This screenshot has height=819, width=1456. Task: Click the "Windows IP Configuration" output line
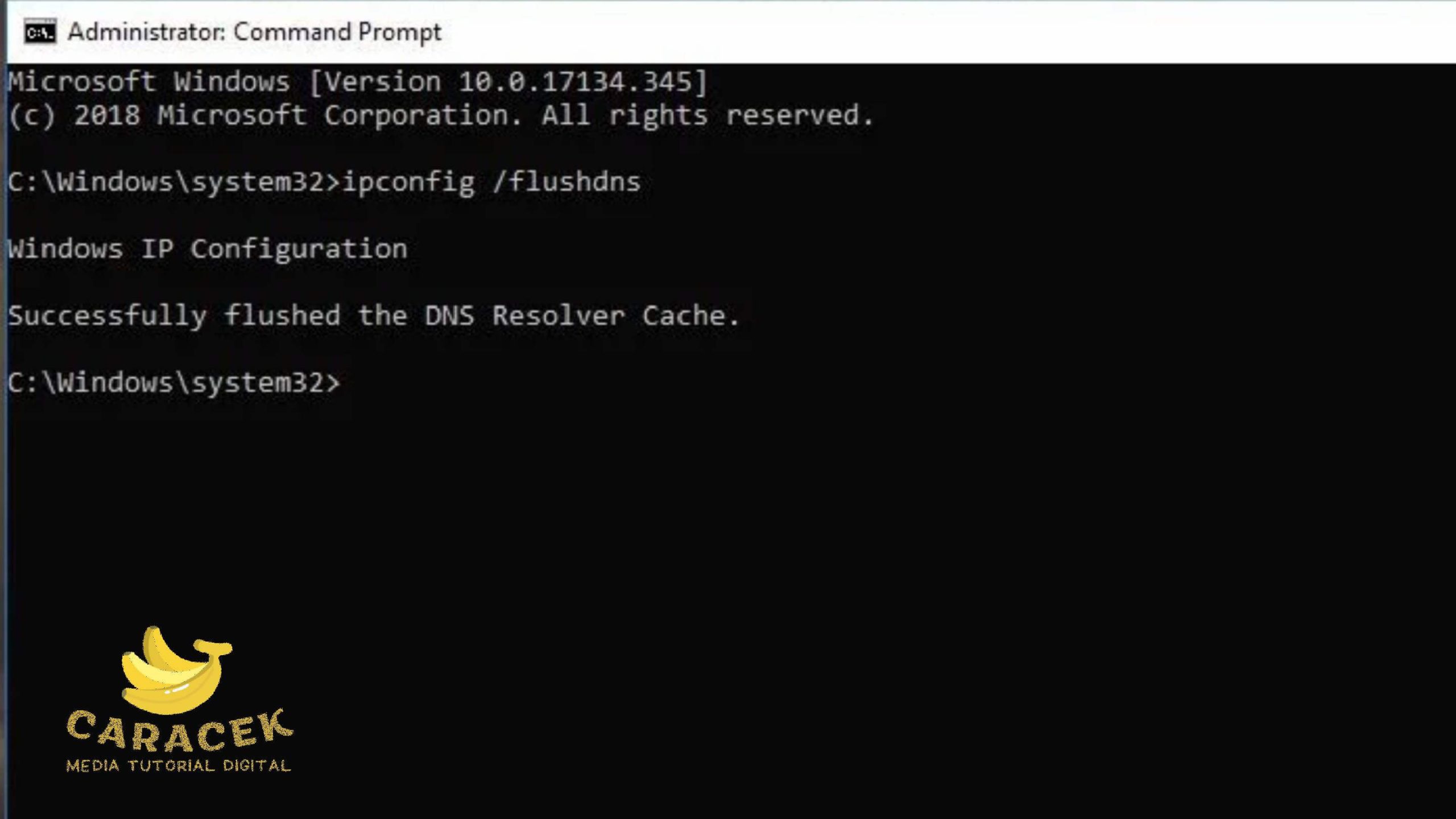[208, 249]
